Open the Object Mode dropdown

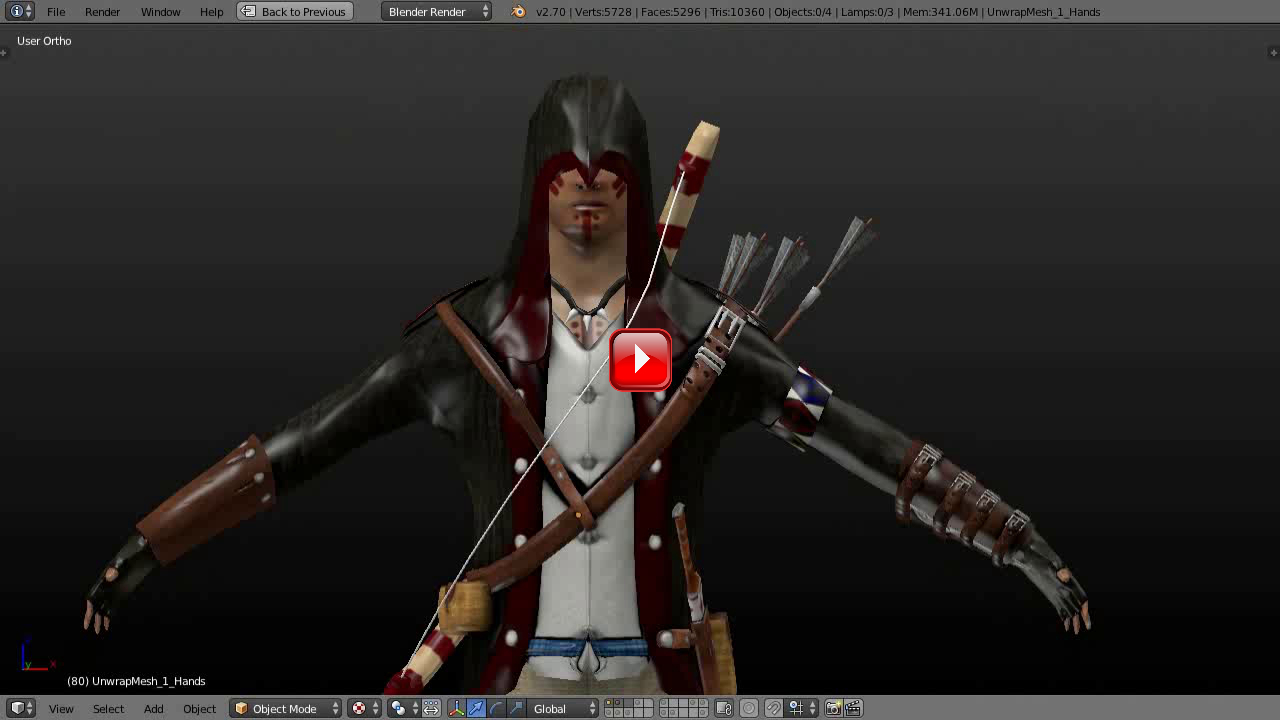286,708
